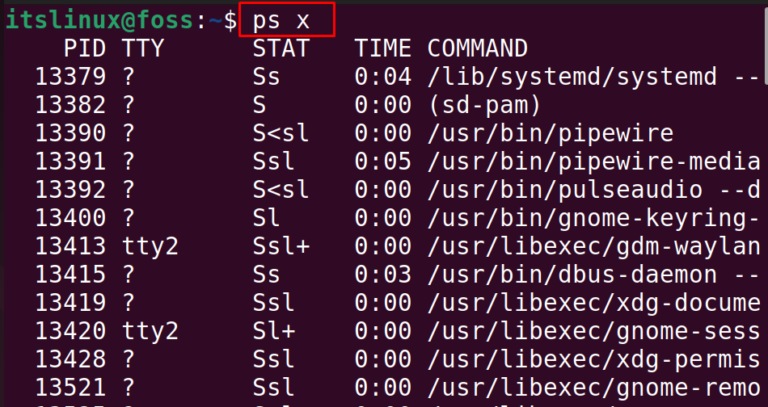Click the COMMAND column header

pyautogui.click(x=478, y=48)
